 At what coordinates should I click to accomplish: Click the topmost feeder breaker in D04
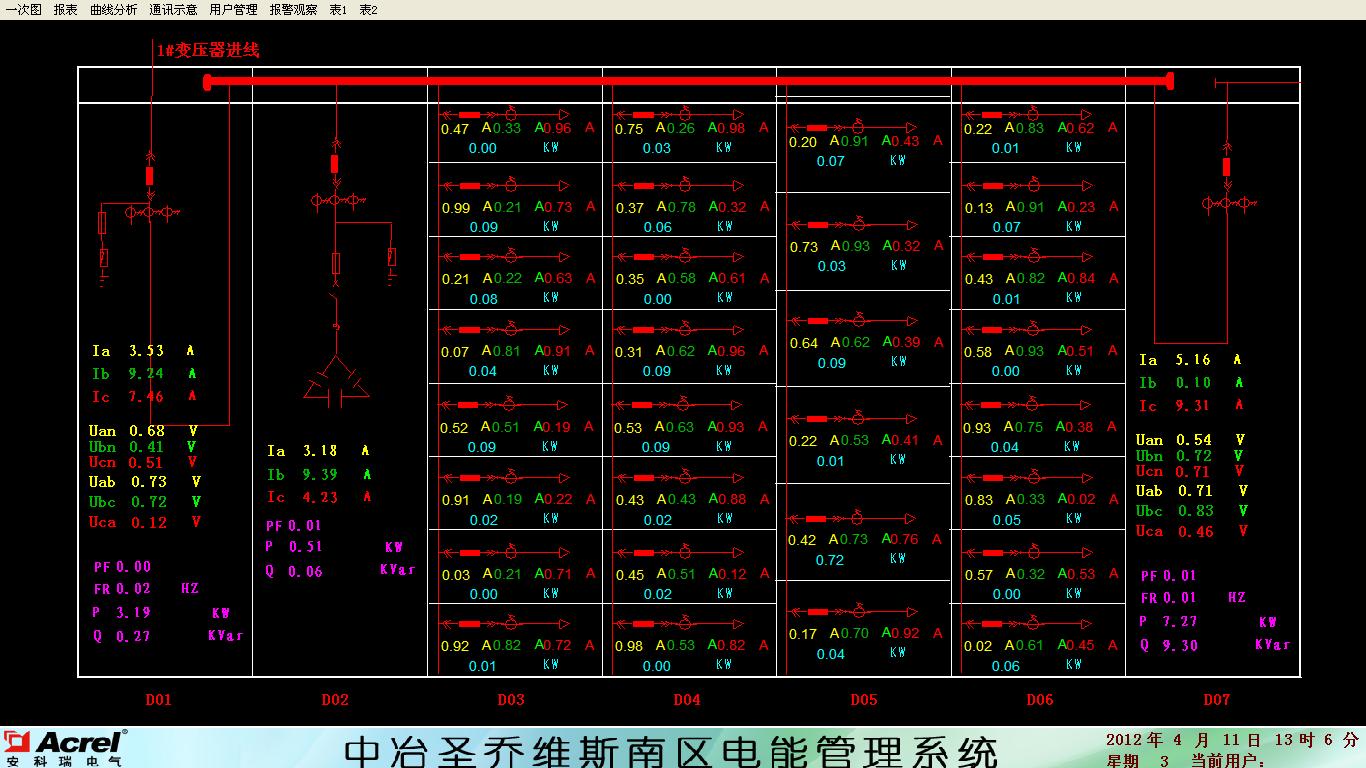tap(643, 115)
